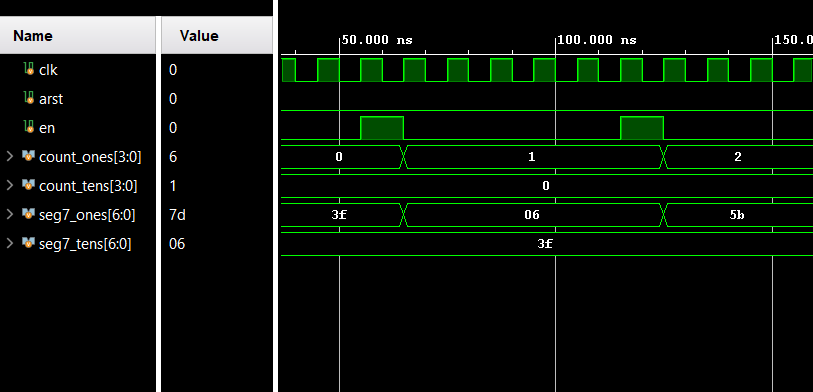Click the arst signal icon
The height and width of the screenshot is (392, 813).
point(29,98)
